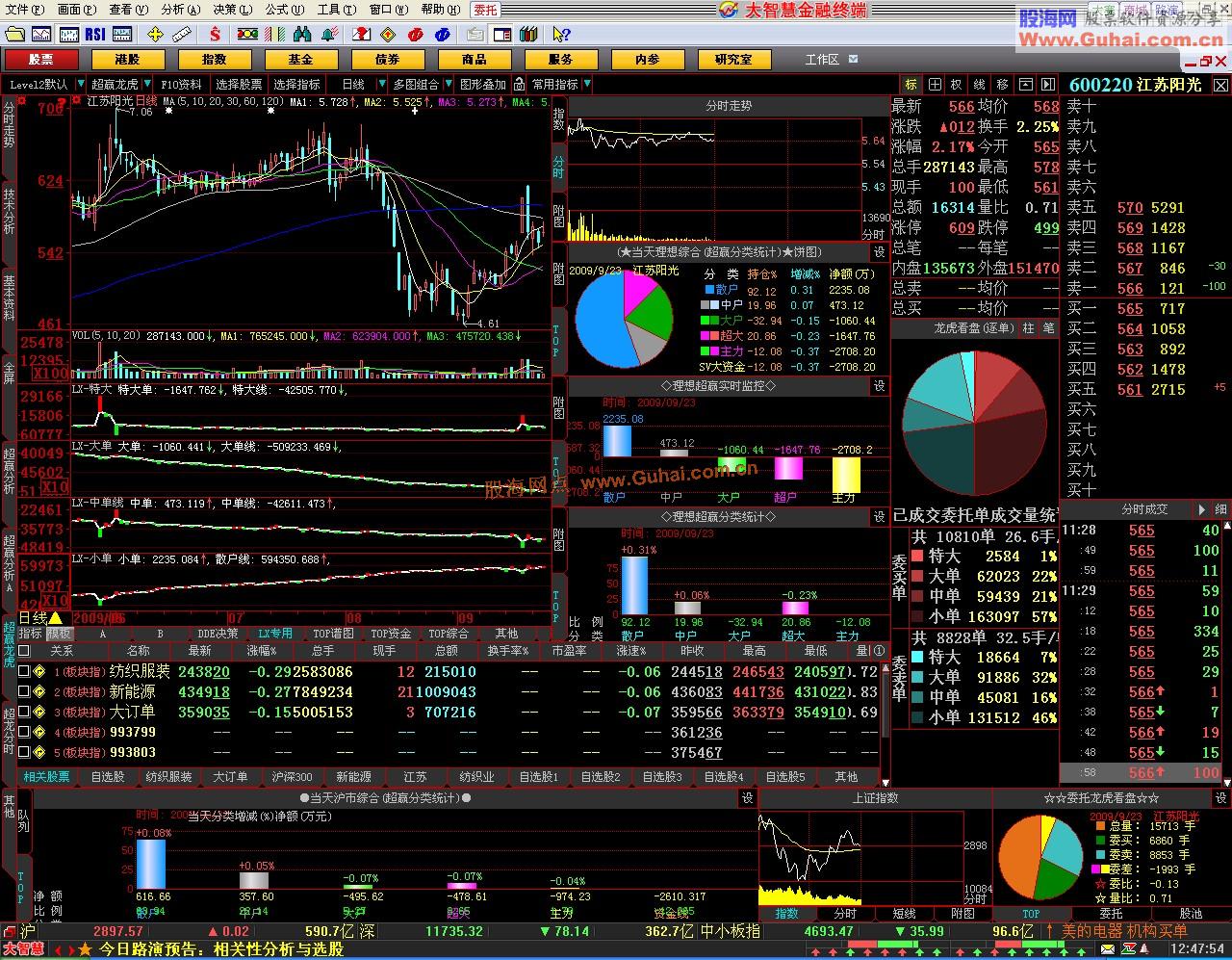
Task: Tick the checkbox for 新能源 row
Action: [x=23, y=692]
